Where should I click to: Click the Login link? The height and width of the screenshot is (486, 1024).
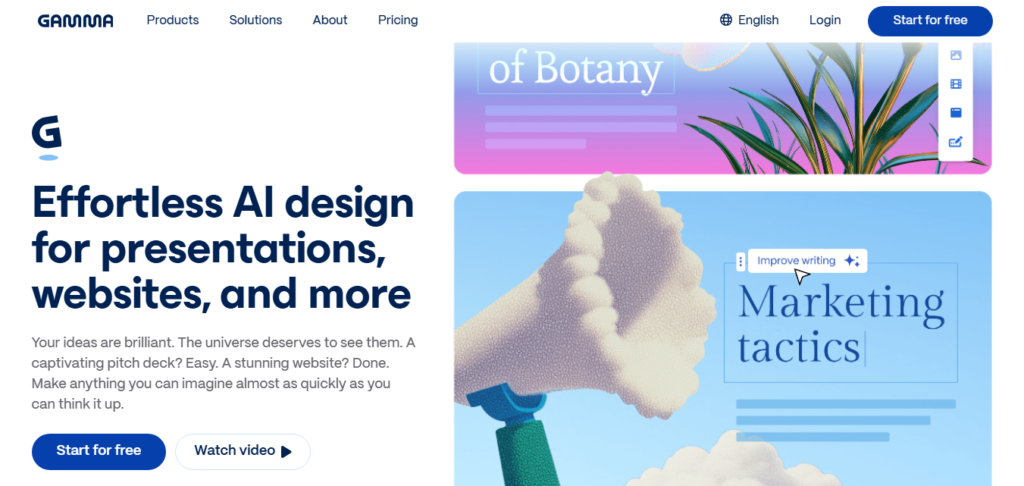tap(825, 20)
